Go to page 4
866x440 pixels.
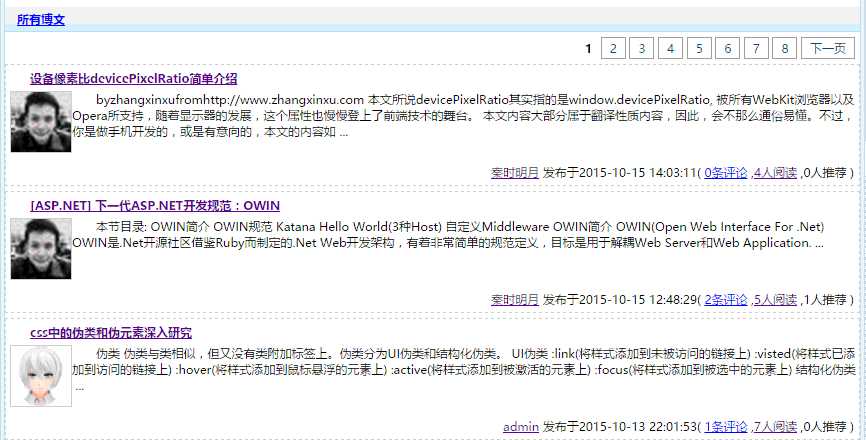click(x=670, y=49)
